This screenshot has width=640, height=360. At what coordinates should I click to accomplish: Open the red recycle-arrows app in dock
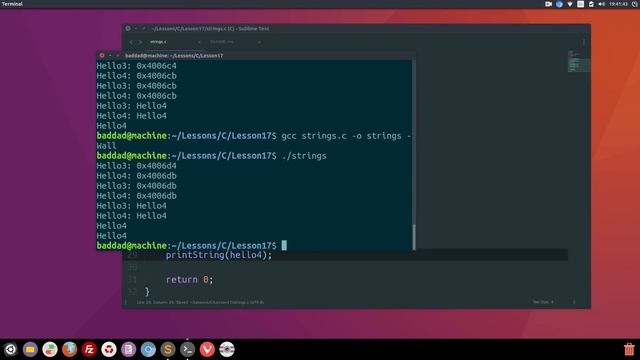click(x=109, y=349)
